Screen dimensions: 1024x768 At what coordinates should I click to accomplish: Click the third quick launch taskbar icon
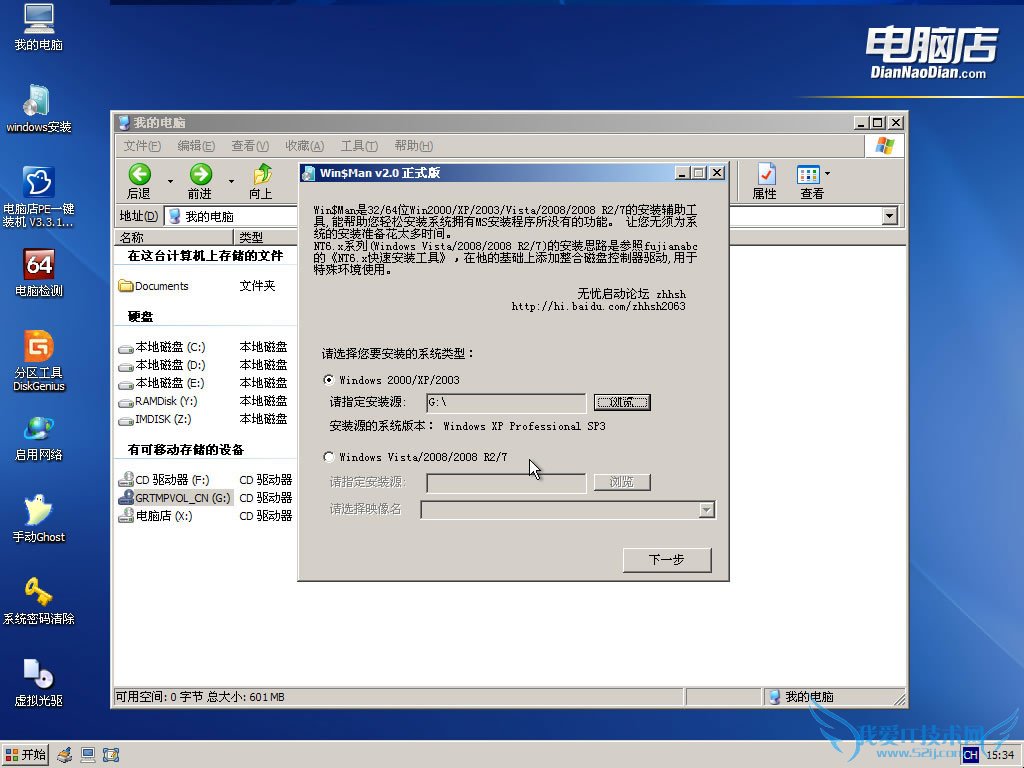pos(111,755)
